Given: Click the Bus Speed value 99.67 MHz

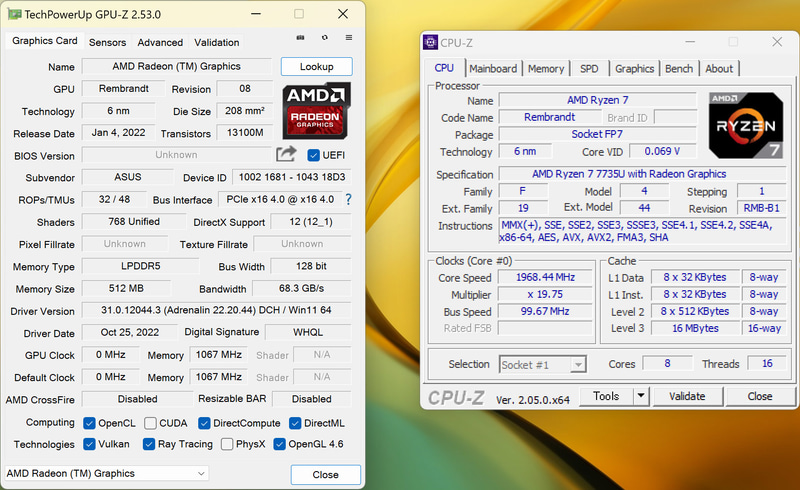Looking at the screenshot, I should point(545,311).
